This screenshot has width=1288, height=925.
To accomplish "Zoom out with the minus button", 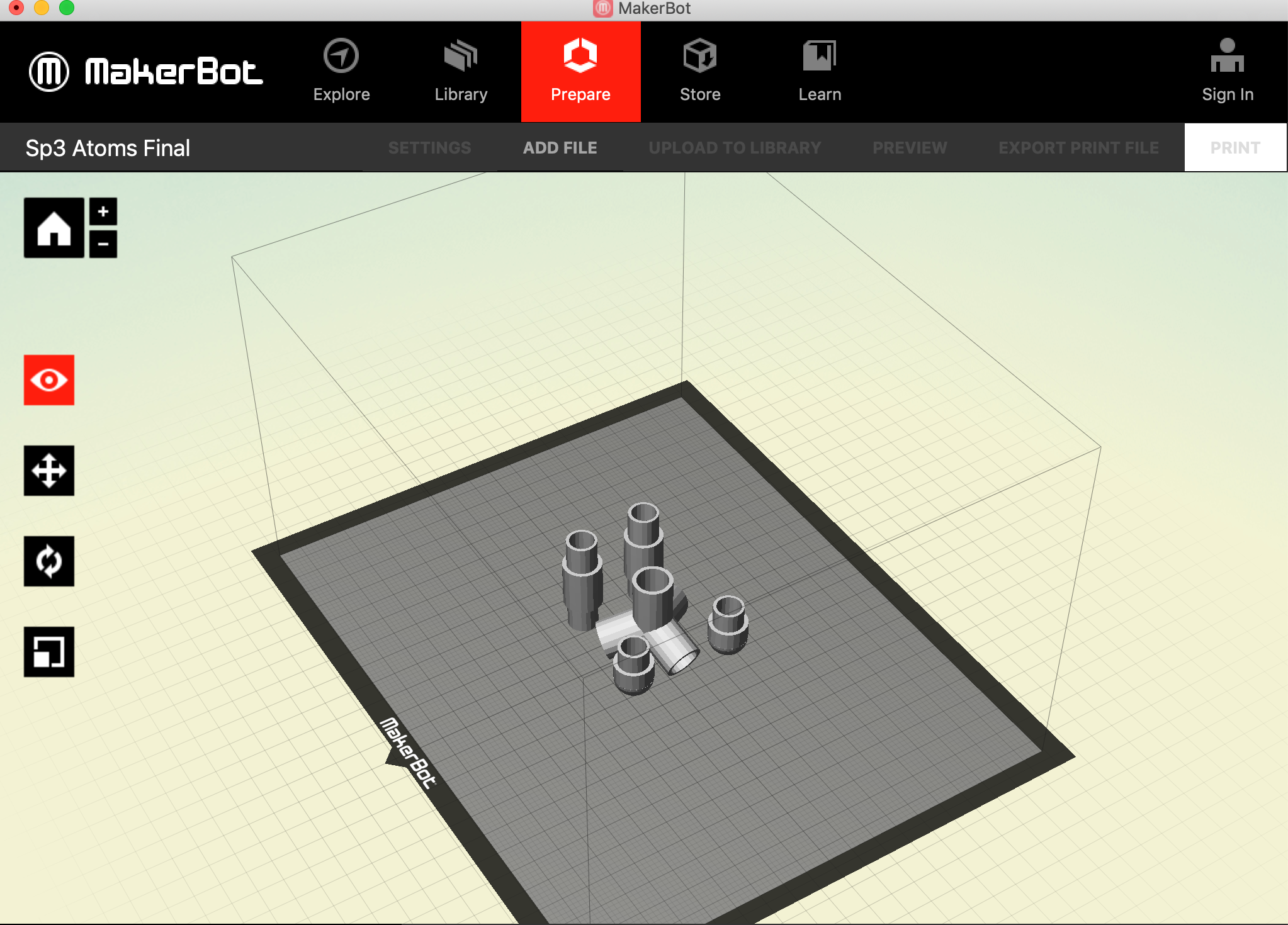I will click(x=103, y=244).
